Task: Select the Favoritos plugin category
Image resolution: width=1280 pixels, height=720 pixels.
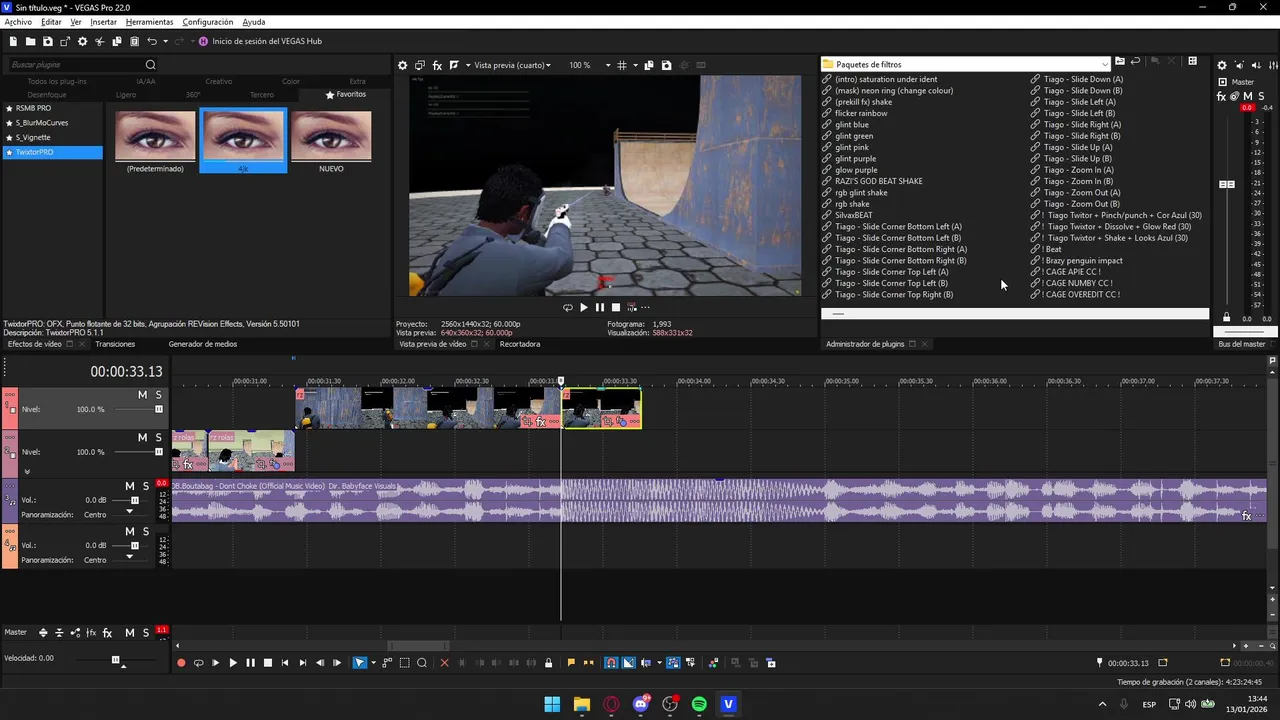Action: point(346,94)
